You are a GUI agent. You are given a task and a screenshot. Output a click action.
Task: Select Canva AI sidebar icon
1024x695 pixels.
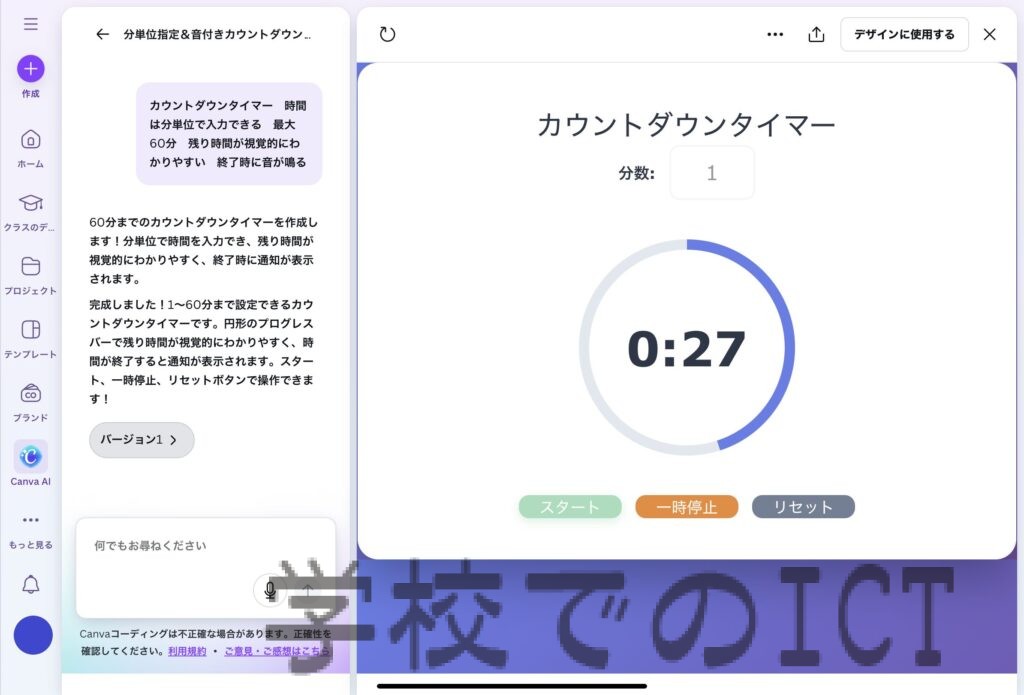pos(30,457)
